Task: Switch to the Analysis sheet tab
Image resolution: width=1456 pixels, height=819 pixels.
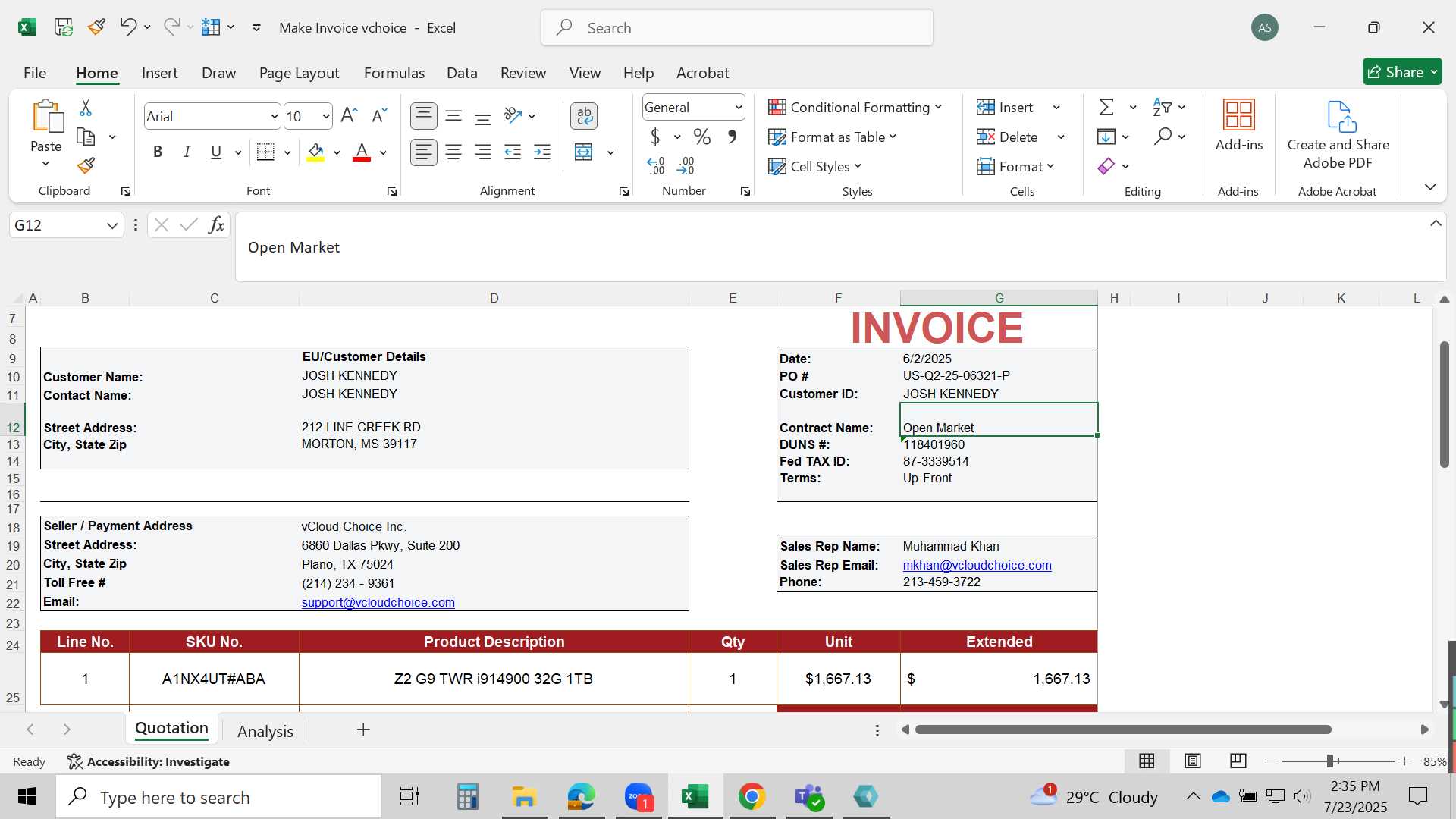Action: tap(265, 731)
